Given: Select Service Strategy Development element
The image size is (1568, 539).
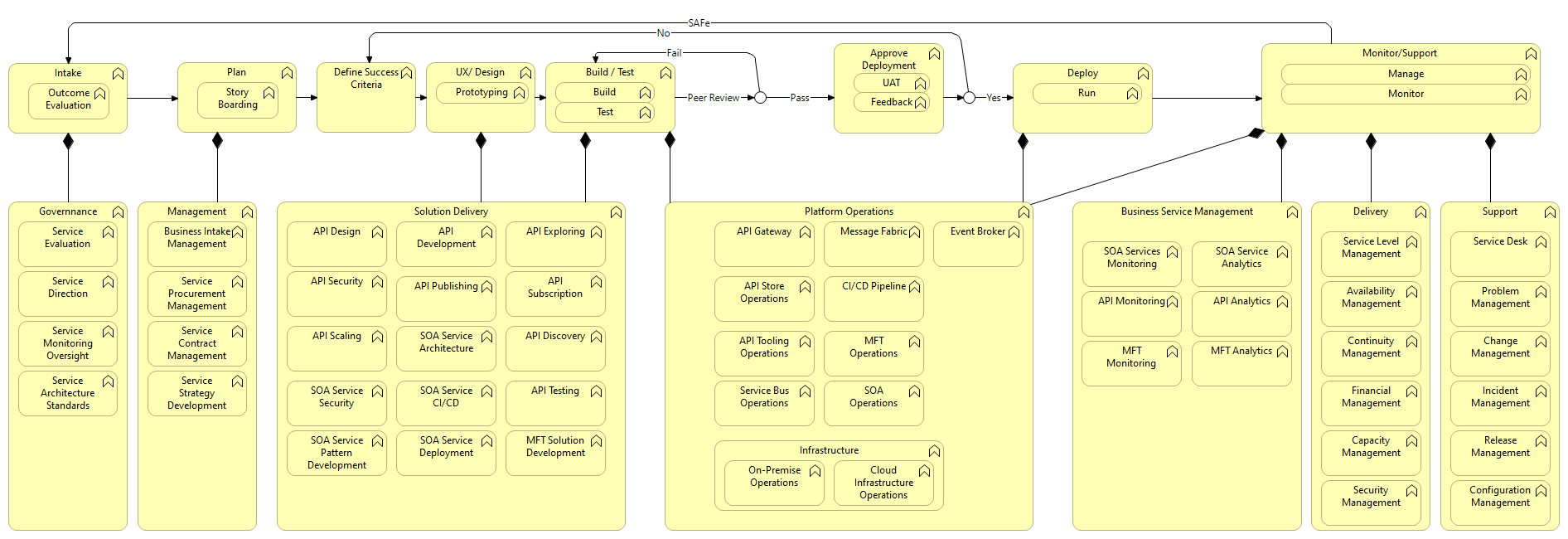Looking at the screenshot, I should coord(197,394).
